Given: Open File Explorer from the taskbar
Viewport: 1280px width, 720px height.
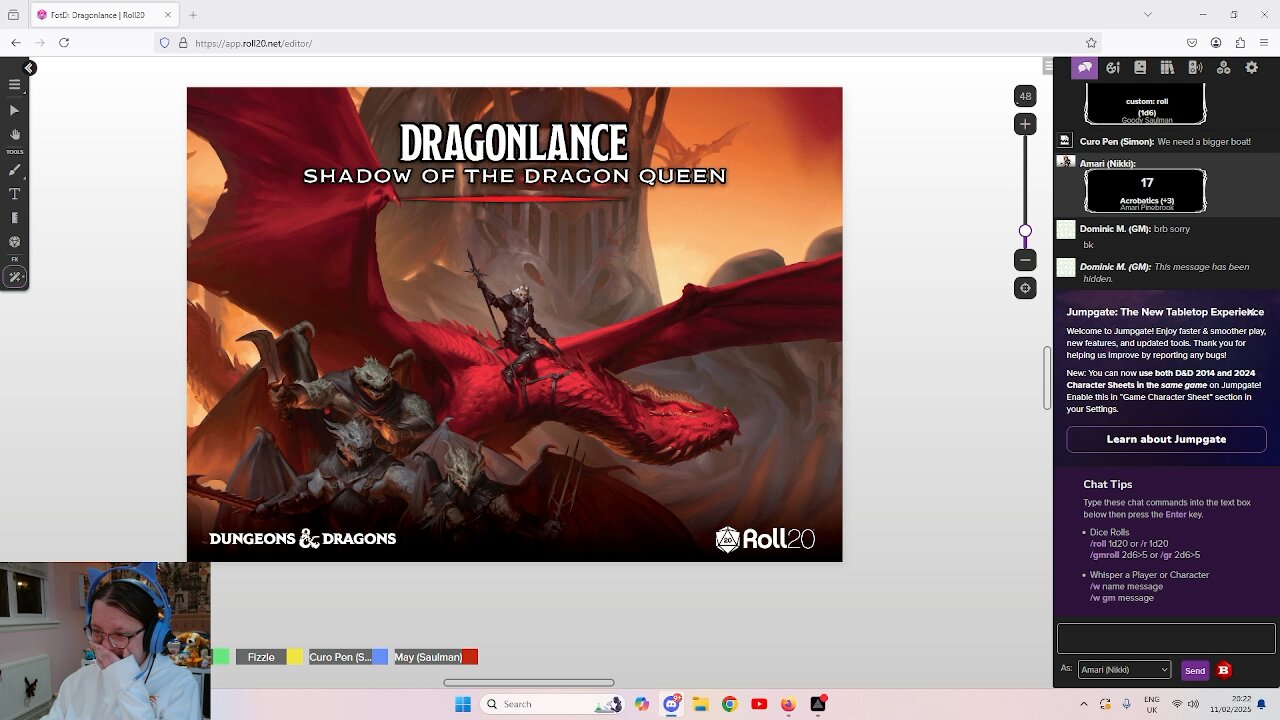Looking at the screenshot, I should pyautogui.click(x=700, y=704).
